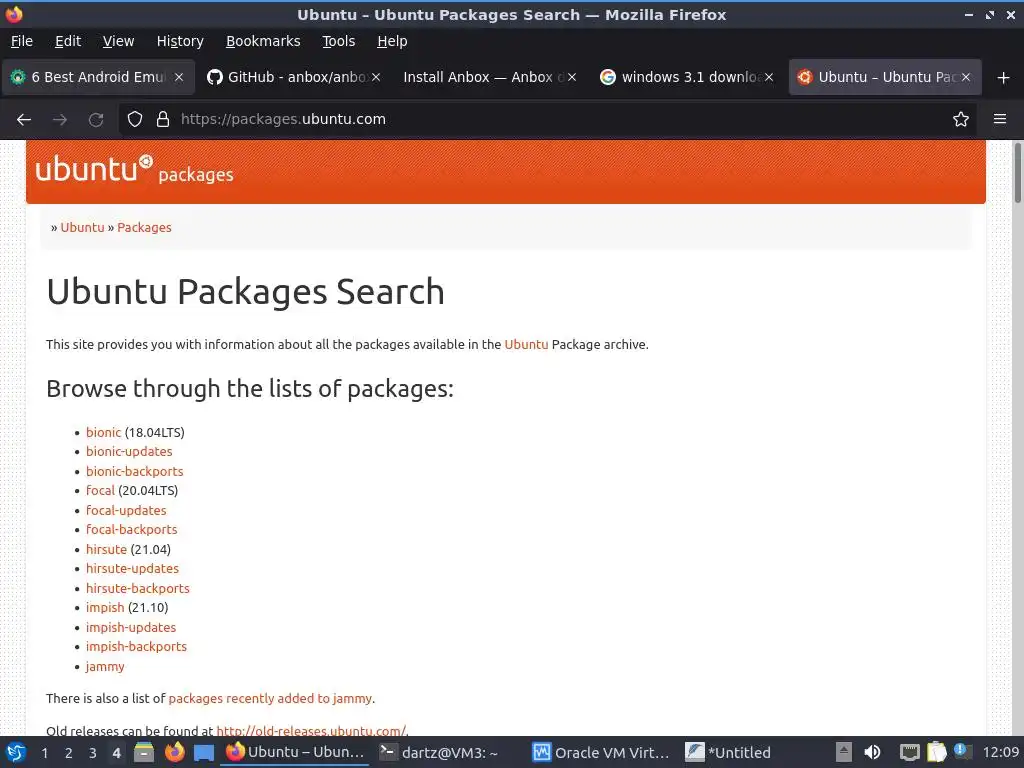Viewport: 1024px width, 768px height.
Task: Open the History menu
Action: tap(180, 41)
